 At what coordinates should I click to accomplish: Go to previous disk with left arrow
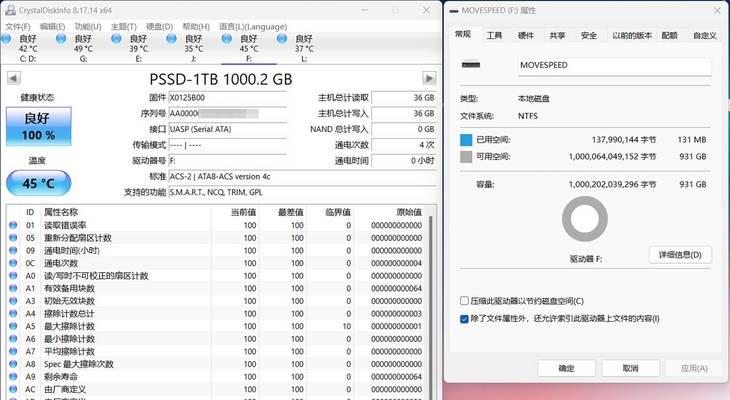pos(14,78)
